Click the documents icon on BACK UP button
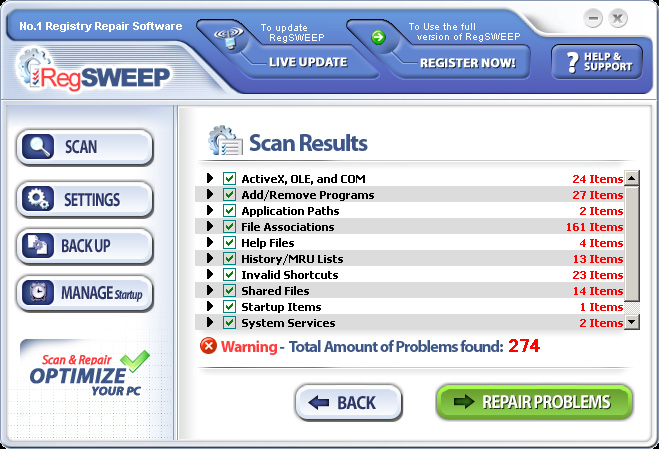Screen dimensions: 659x449 point(38,245)
